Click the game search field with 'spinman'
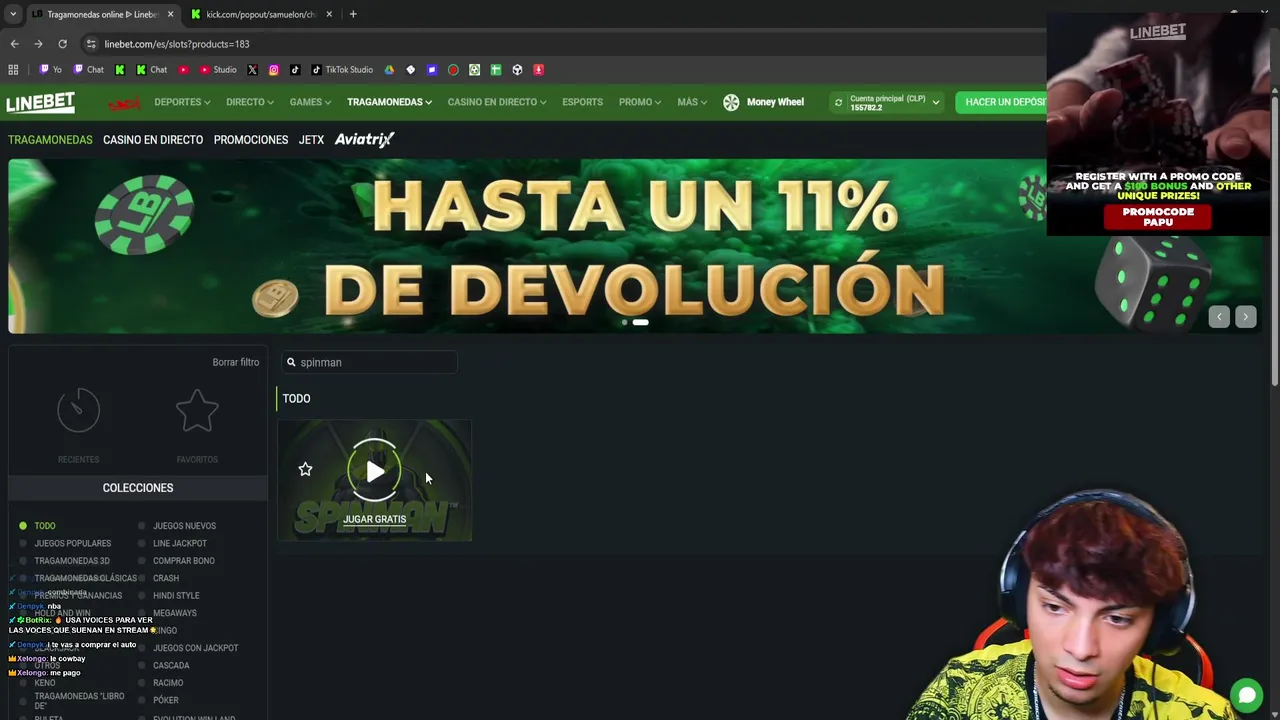The width and height of the screenshot is (1280, 720). (x=369, y=362)
